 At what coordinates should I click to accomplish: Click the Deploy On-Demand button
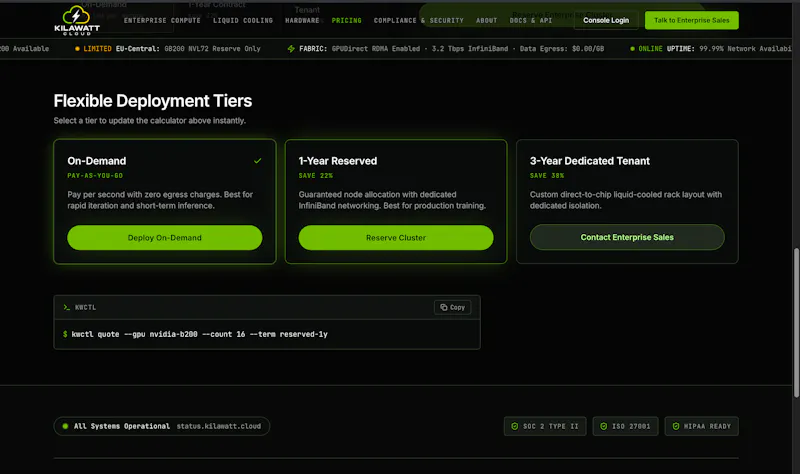click(165, 238)
